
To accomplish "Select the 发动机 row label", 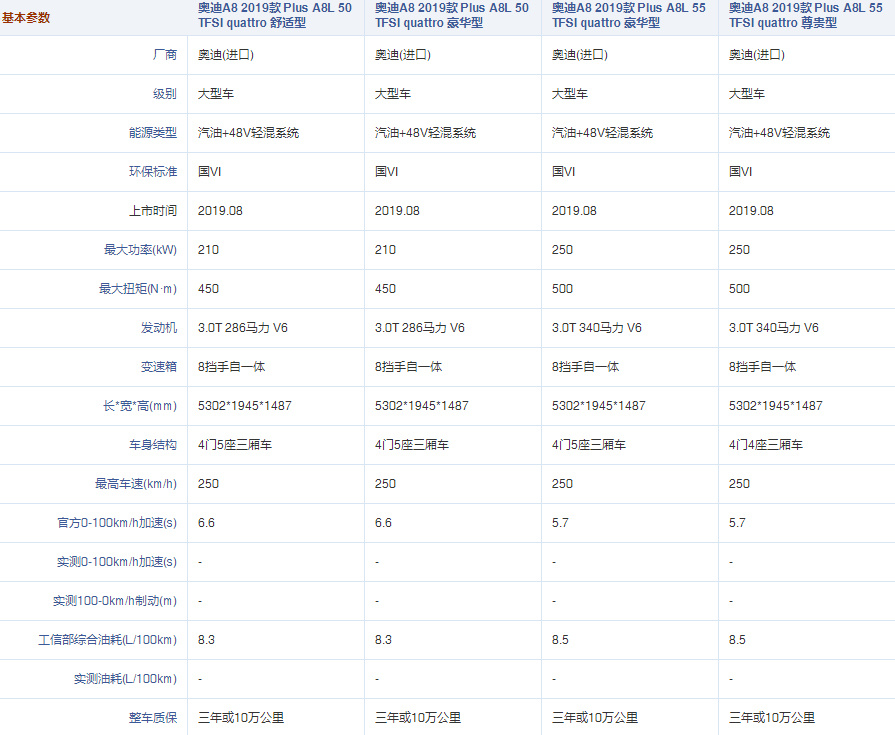I will click(x=159, y=328).
